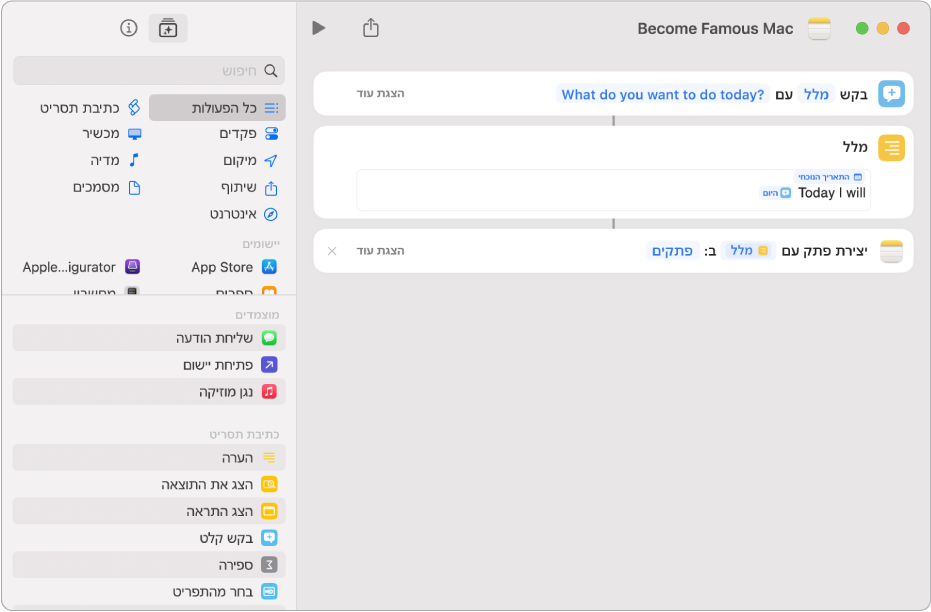Change the מלל input type in the ask action
The height and width of the screenshot is (612, 931).
tap(816, 94)
